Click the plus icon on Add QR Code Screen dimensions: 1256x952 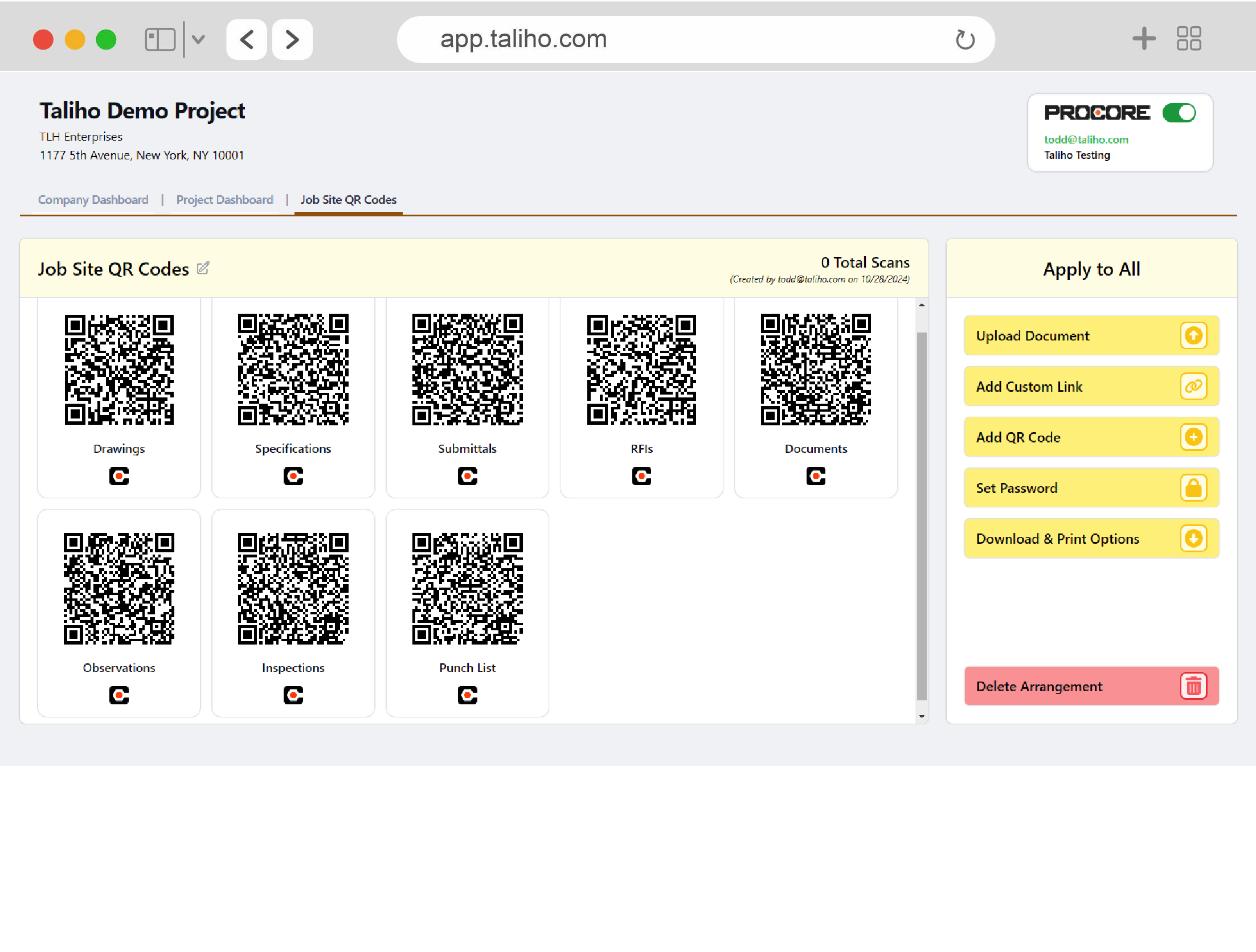pos(1193,437)
